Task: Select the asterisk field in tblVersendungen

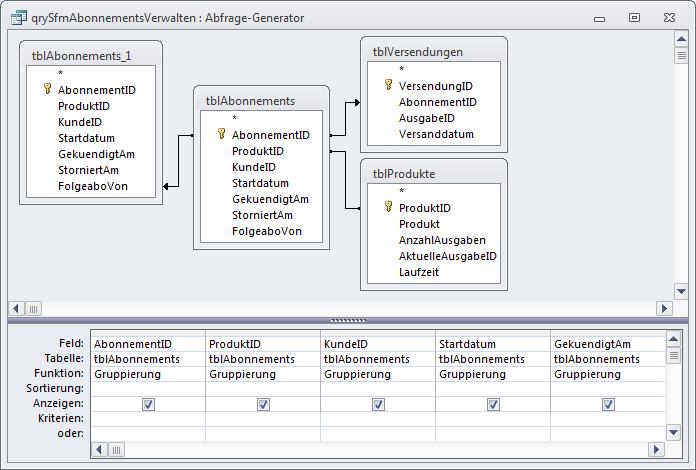Action: [x=401, y=70]
